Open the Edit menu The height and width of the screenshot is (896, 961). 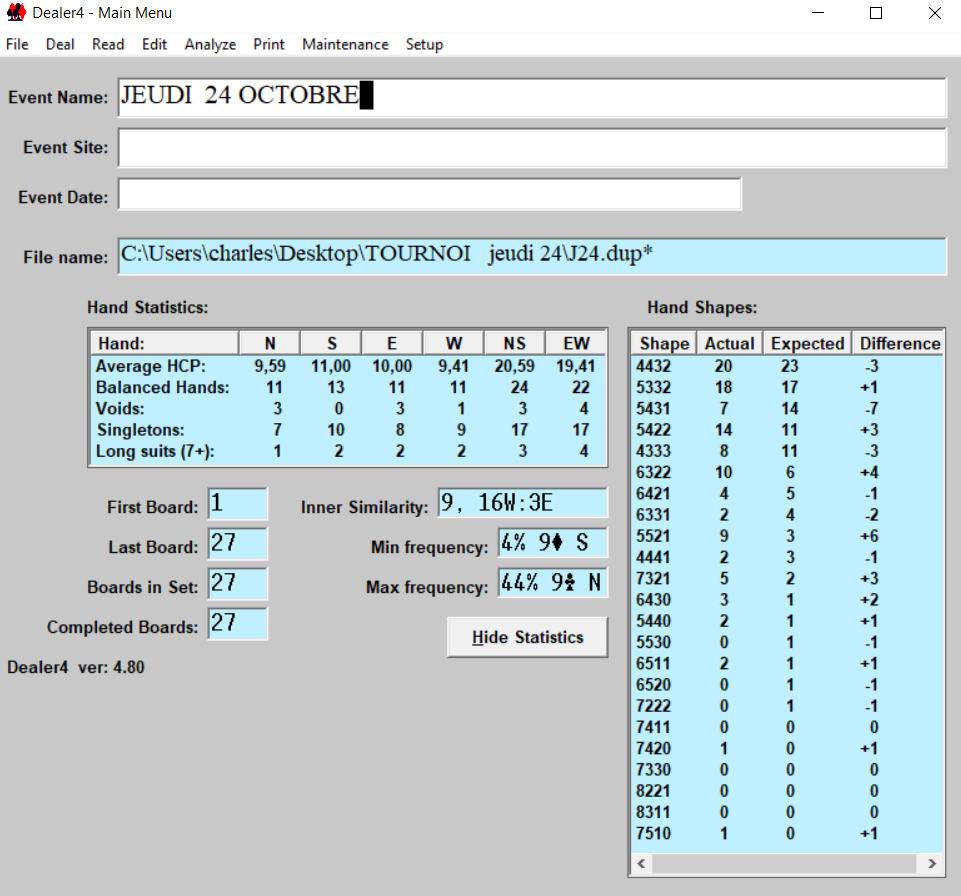[x=154, y=44]
